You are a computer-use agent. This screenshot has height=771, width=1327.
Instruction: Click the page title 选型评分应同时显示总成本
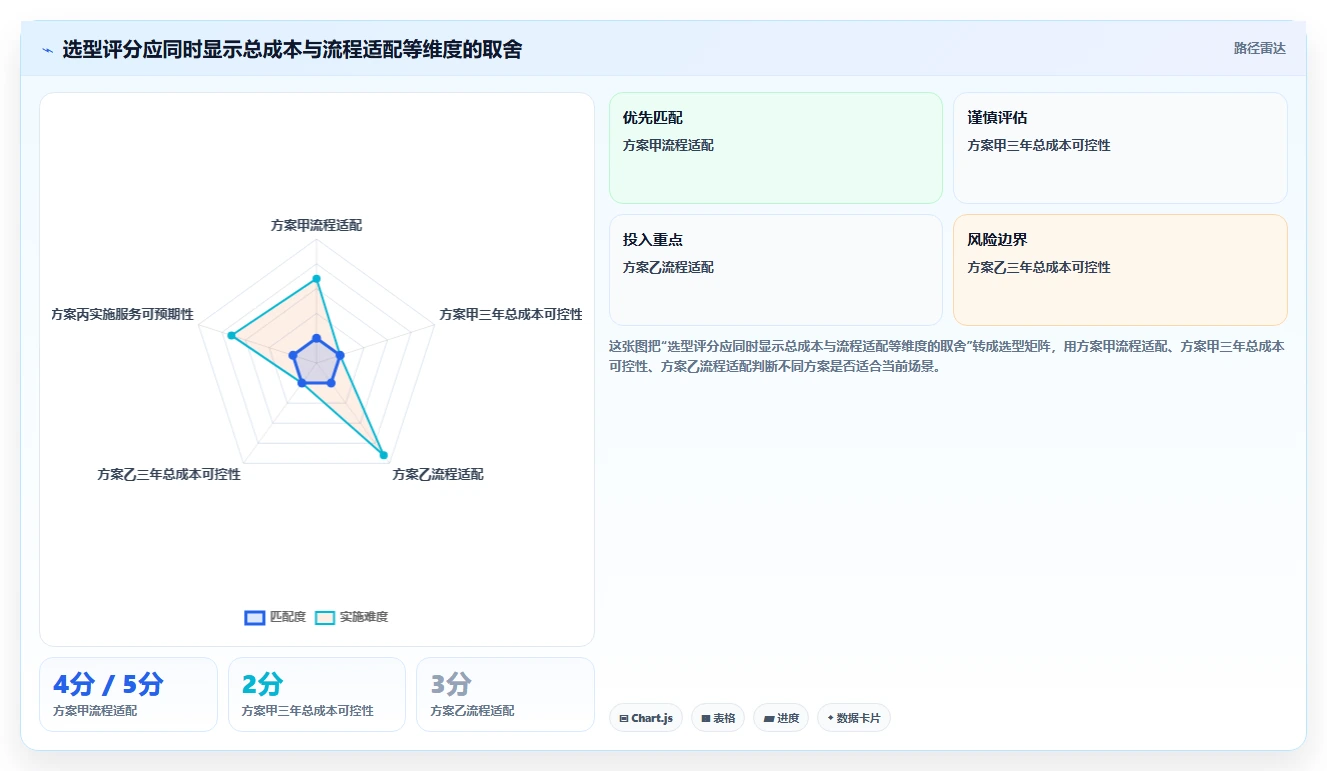pos(292,49)
